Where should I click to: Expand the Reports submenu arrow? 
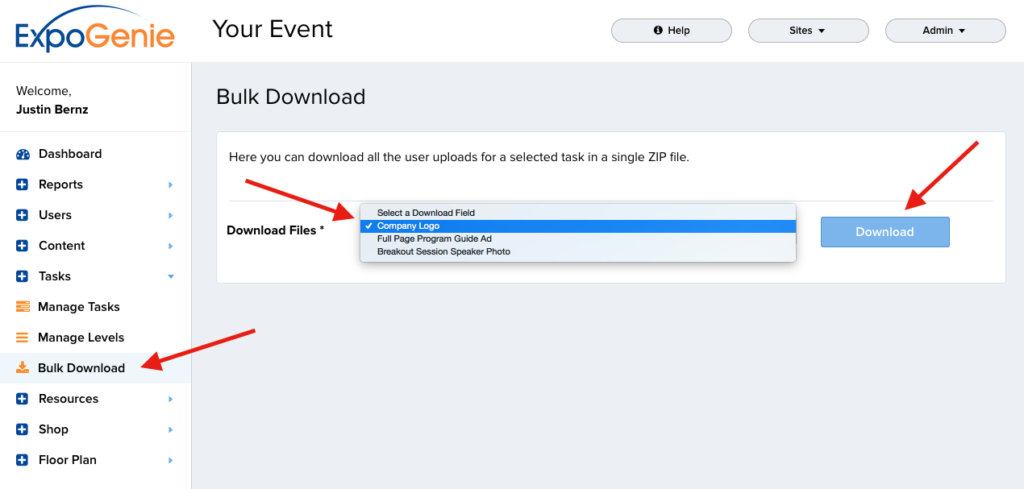(171, 185)
